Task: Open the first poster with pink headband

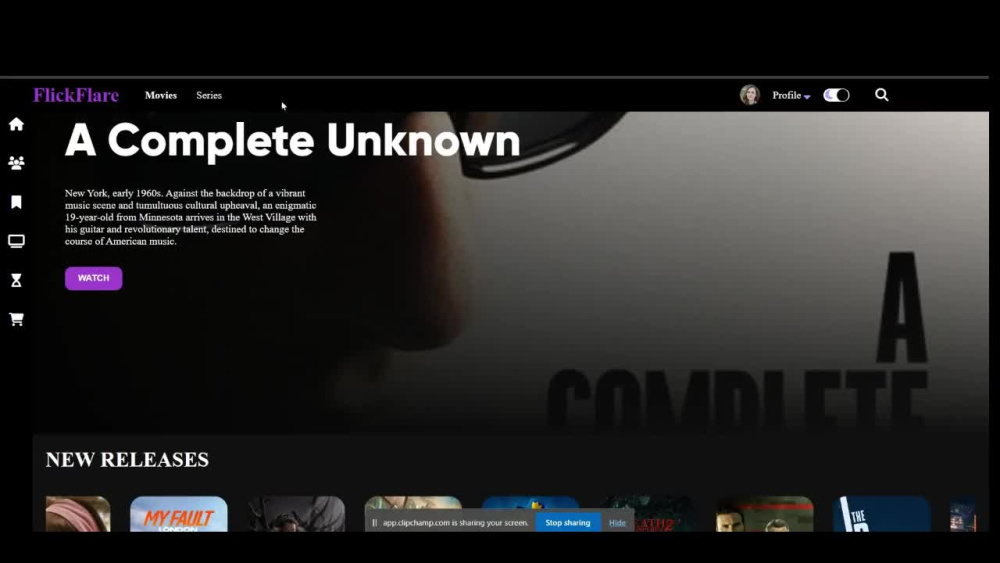Action: pyautogui.click(x=78, y=514)
